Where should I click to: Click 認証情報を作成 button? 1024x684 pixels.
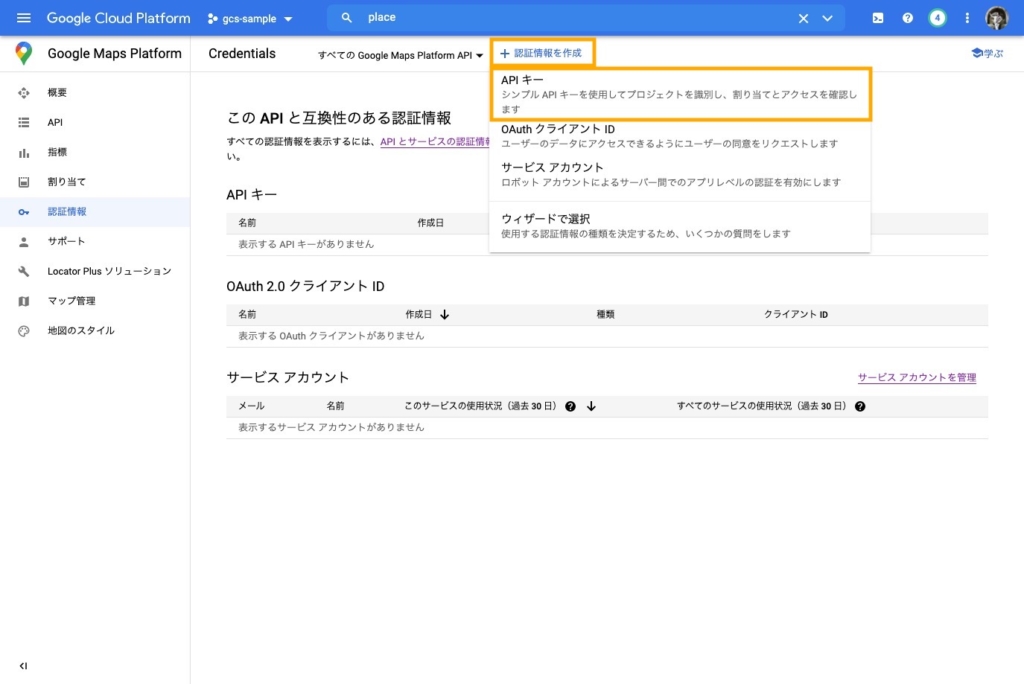point(542,53)
